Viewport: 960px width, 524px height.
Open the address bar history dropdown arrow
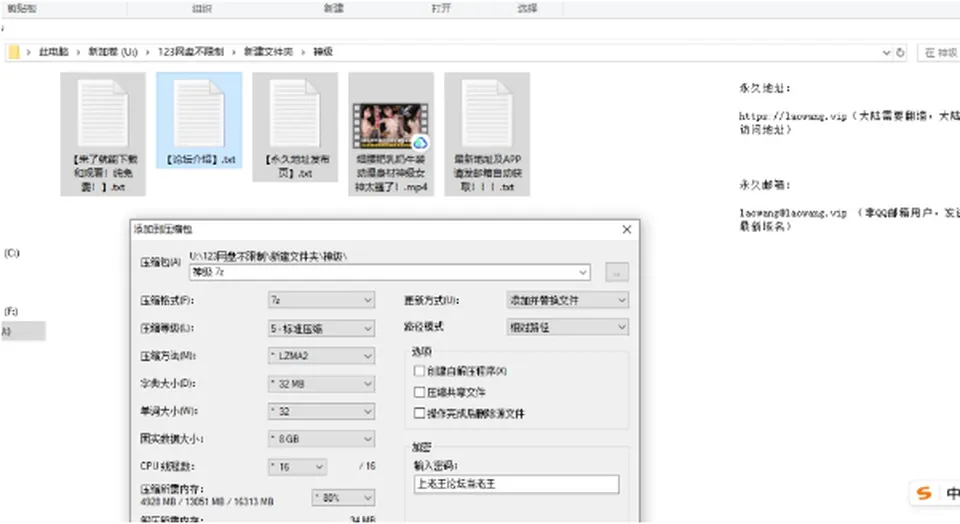[886, 53]
